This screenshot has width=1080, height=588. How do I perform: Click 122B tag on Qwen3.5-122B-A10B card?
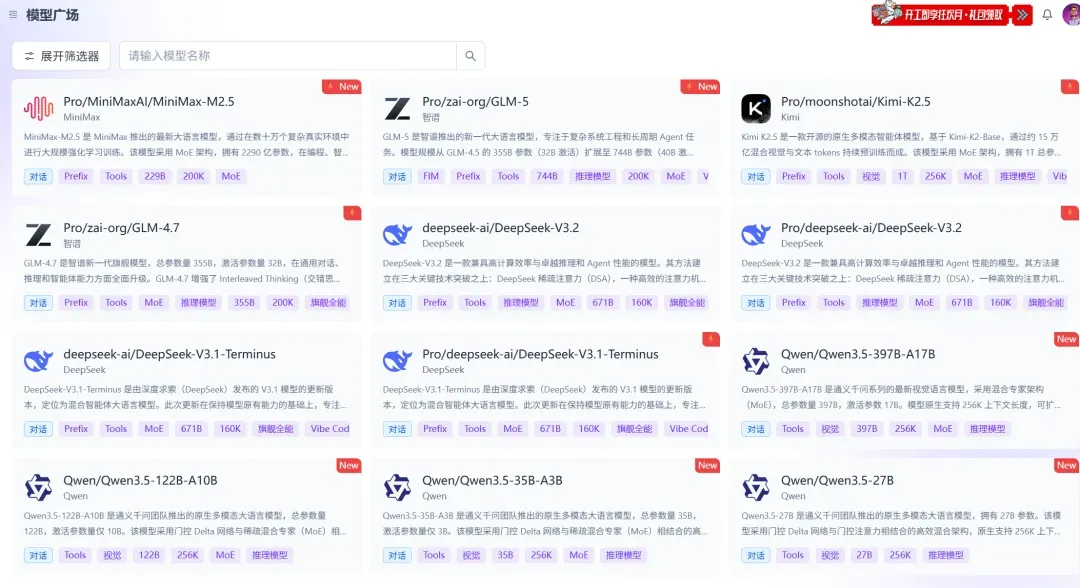click(x=149, y=555)
